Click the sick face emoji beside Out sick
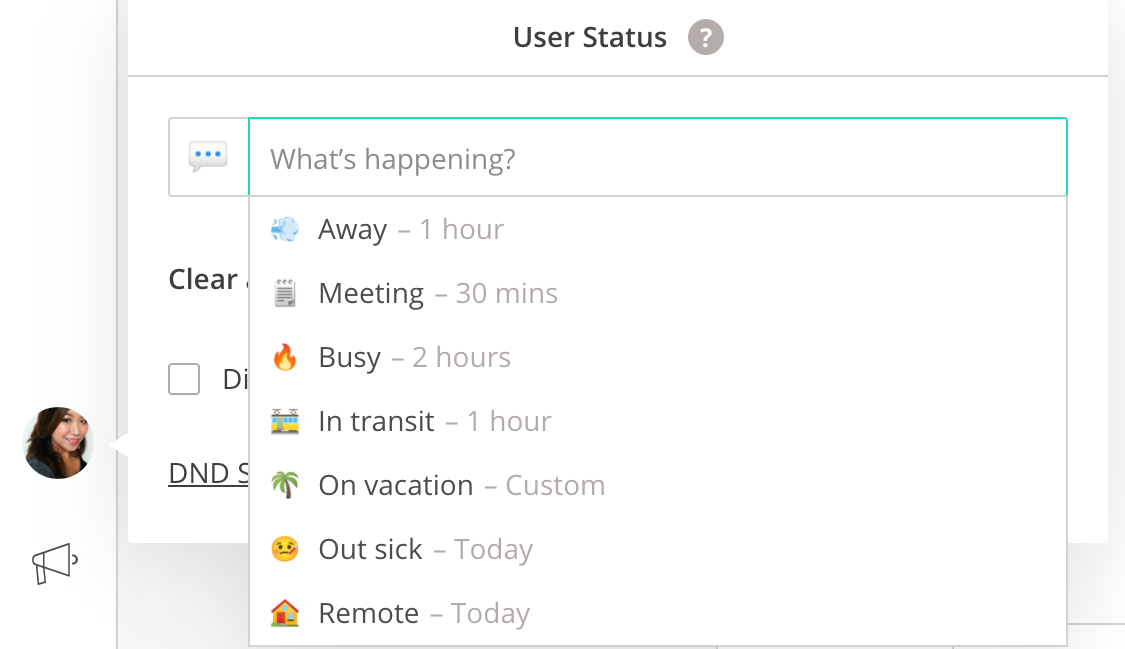The image size is (1125, 649). (x=285, y=549)
